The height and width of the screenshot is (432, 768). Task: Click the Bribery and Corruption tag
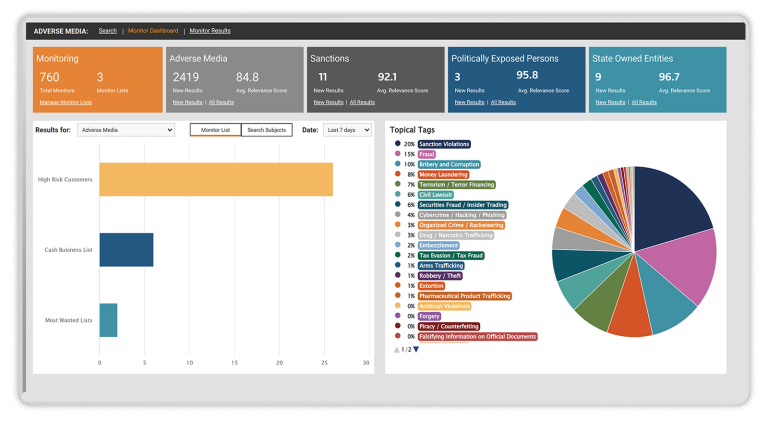tap(450, 164)
